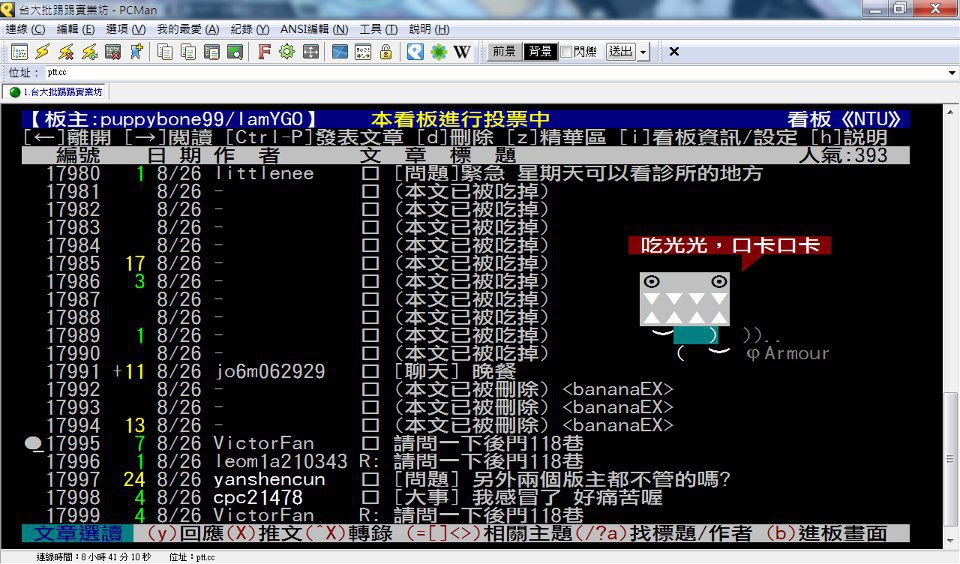The width and height of the screenshot is (960, 564).
Task: Pick the 前景 foreground color swatch
Action: (x=504, y=52)
